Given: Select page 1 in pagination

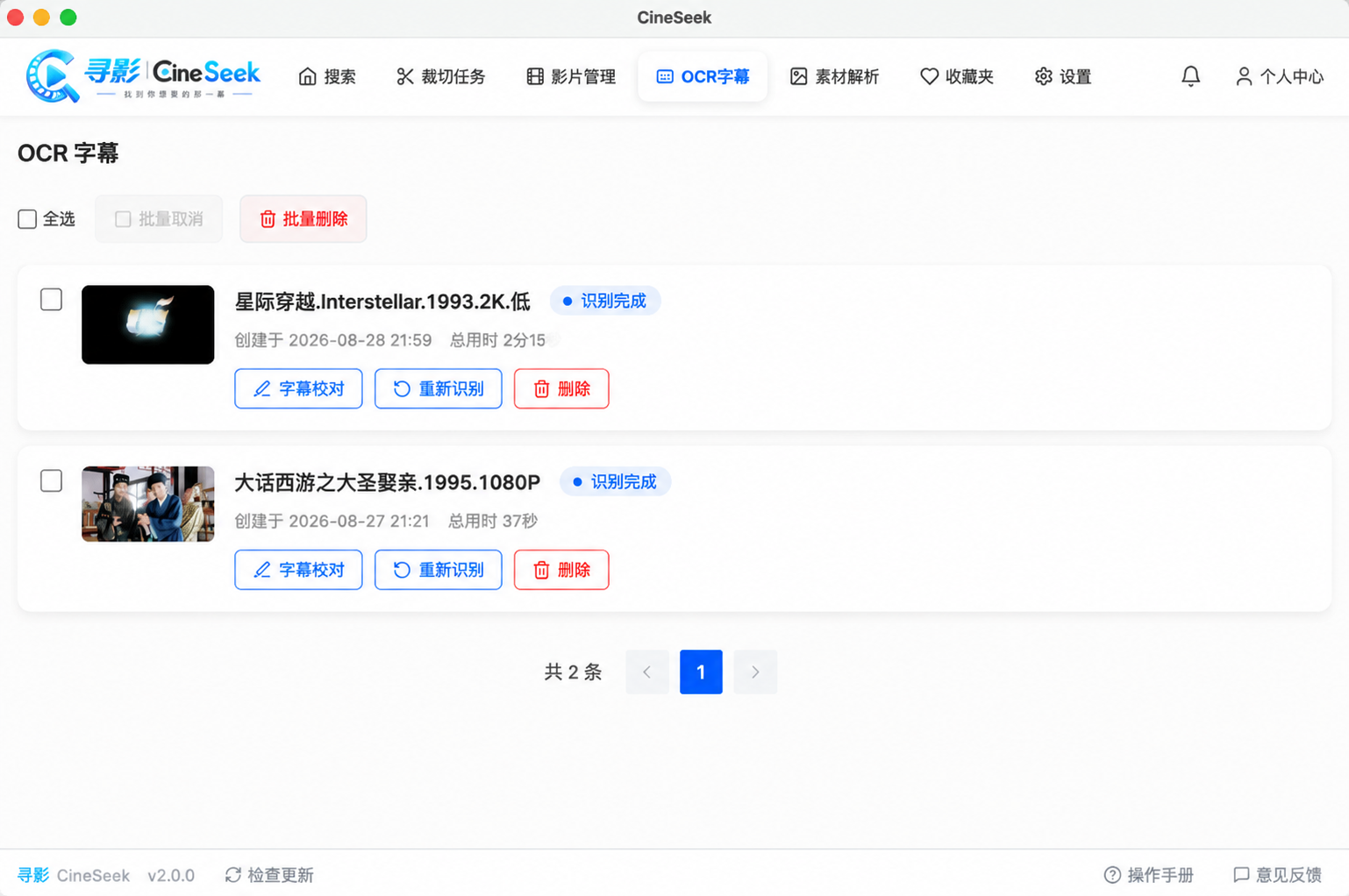Looking at the screenshot, I should click(701, 672).
